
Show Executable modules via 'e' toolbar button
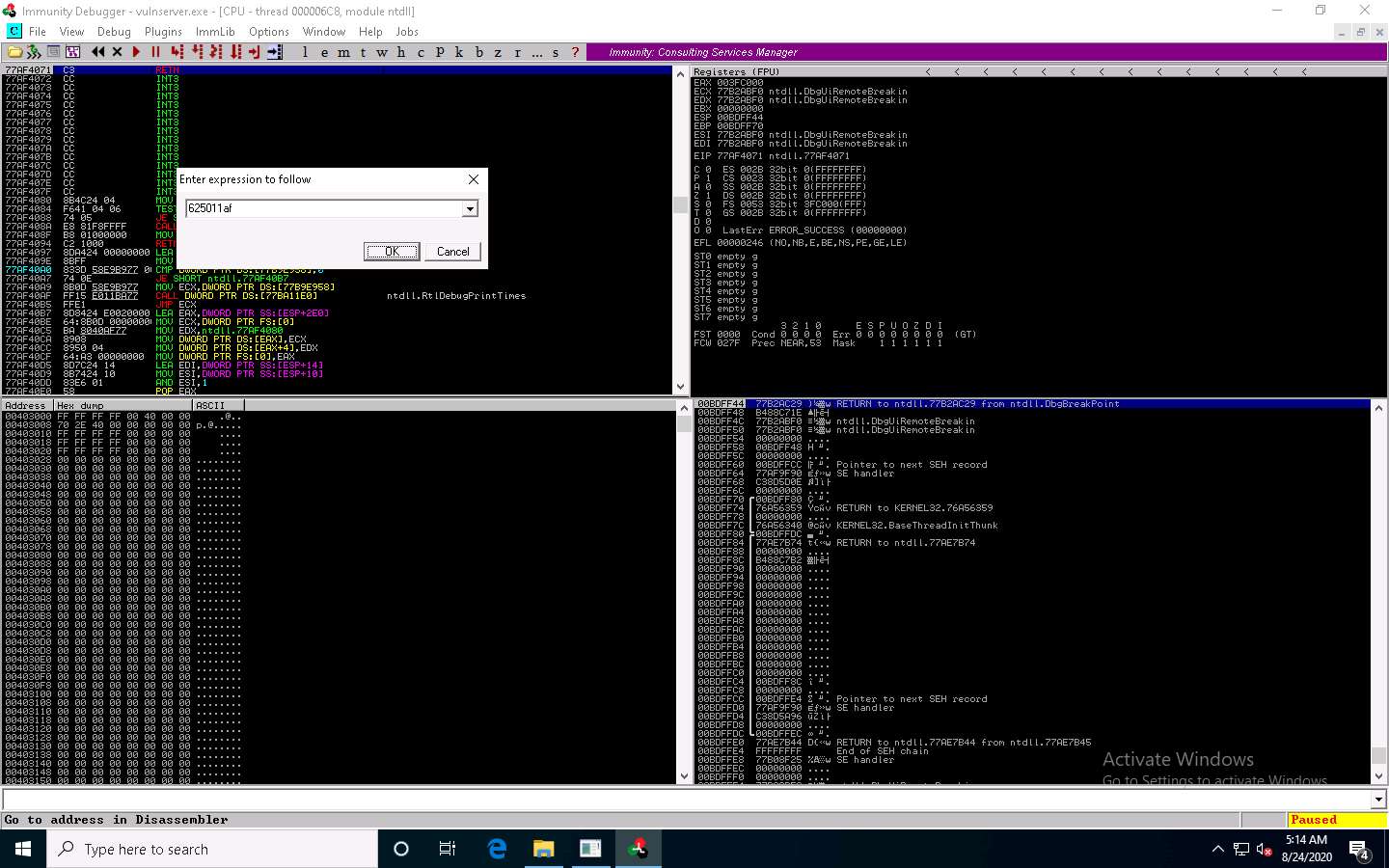(x=324, y=52)
